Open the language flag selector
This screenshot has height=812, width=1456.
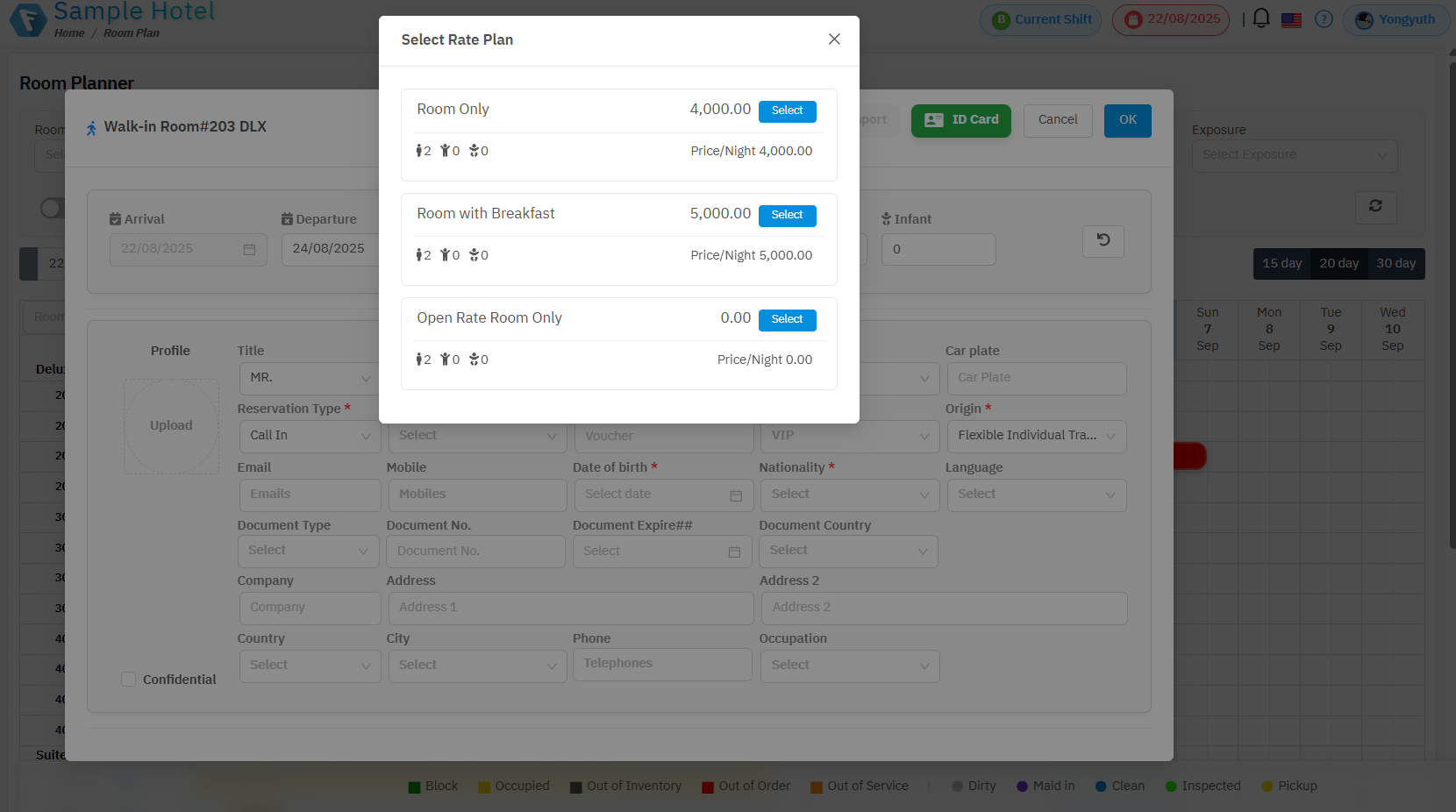tap(1291, 19)
